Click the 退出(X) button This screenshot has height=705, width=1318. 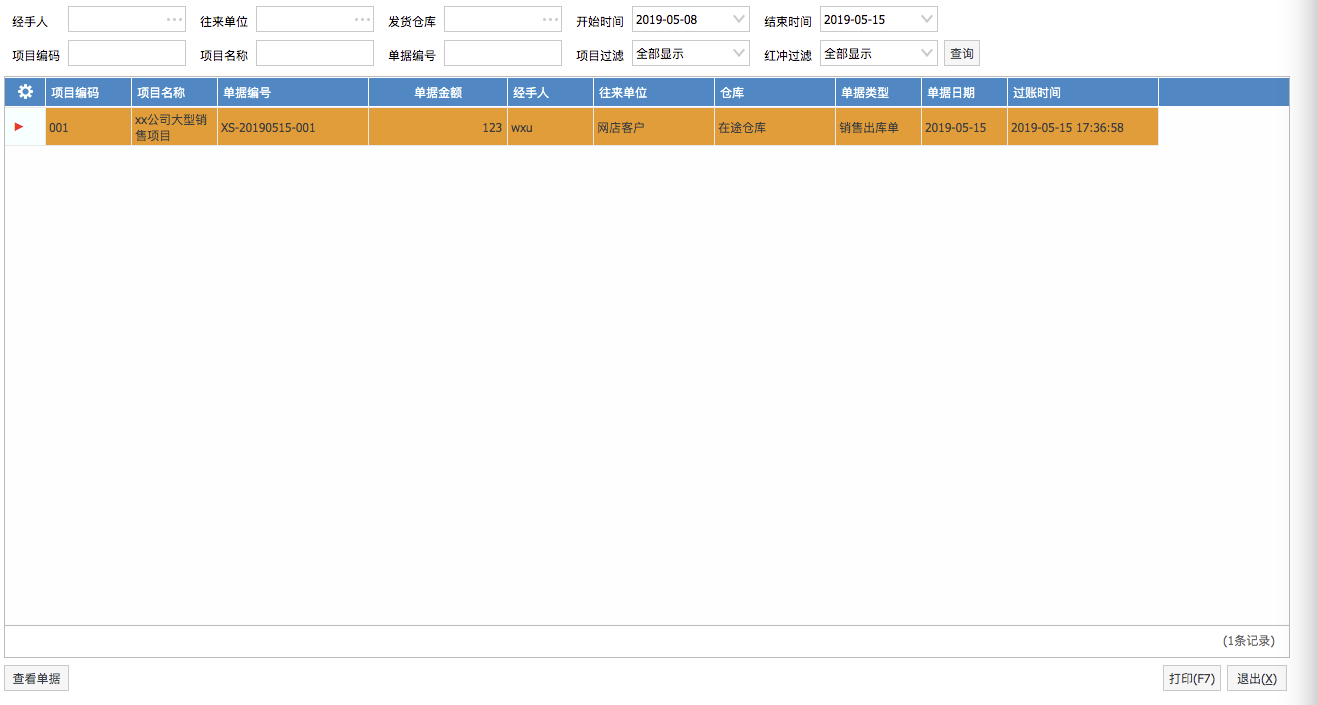pyautogui.click(x=1257, y=679)
